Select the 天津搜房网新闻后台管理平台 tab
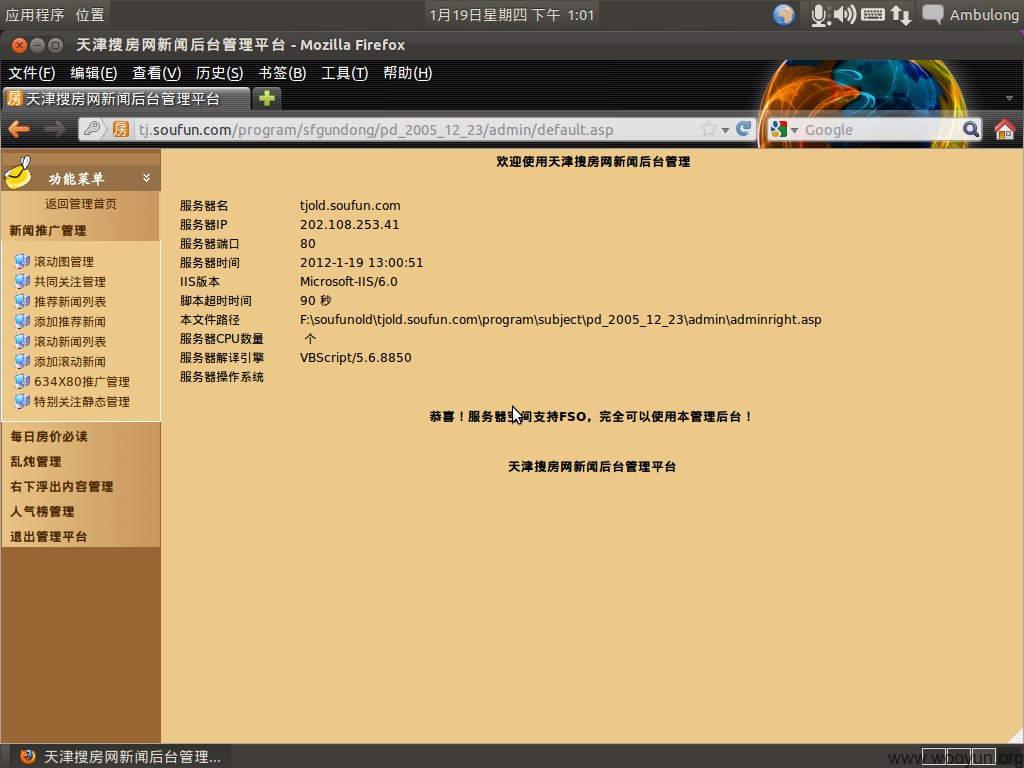The width and height of the screenshot is (1024, 768). coord(126,99)
